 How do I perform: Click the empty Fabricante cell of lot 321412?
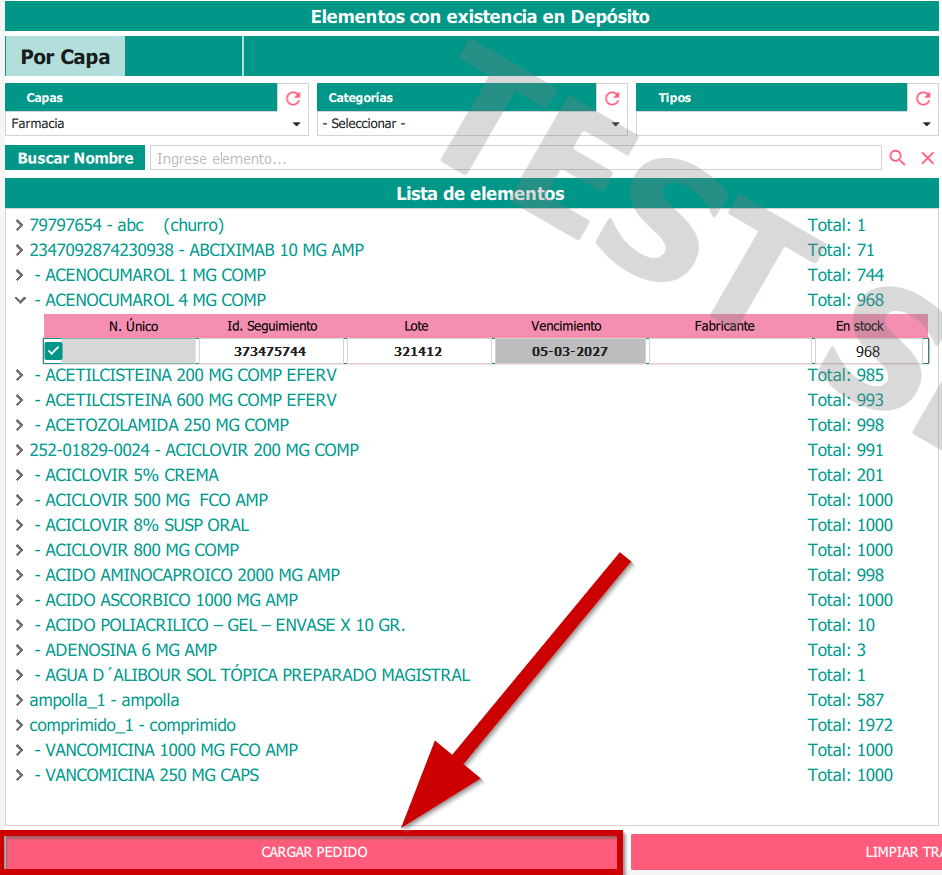point(731,351)
